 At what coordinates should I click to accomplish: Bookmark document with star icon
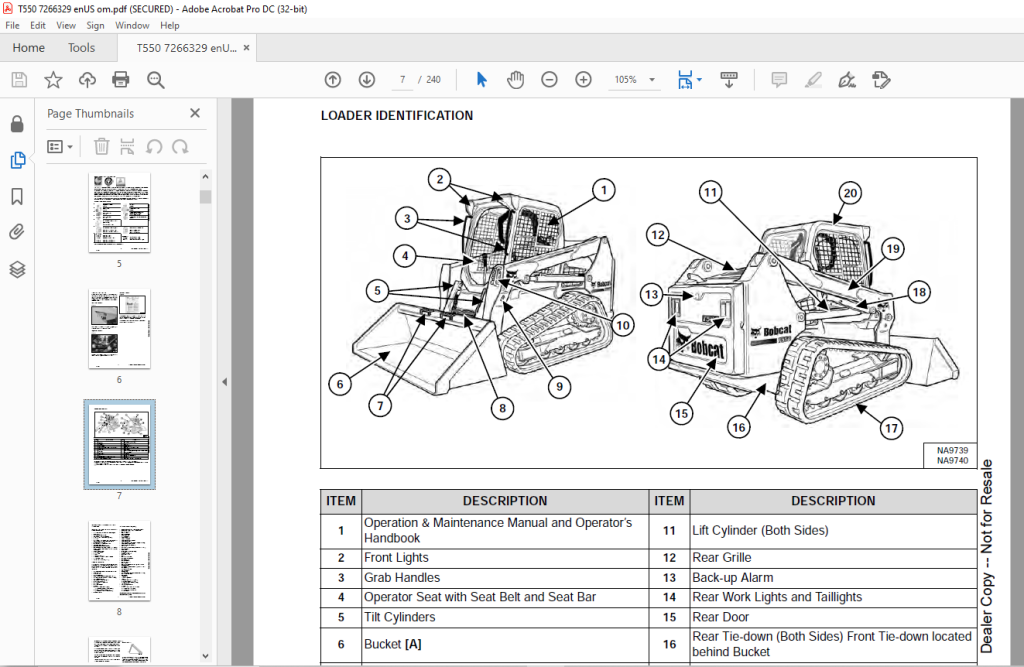pyautogui.click(x=53, y=80)
